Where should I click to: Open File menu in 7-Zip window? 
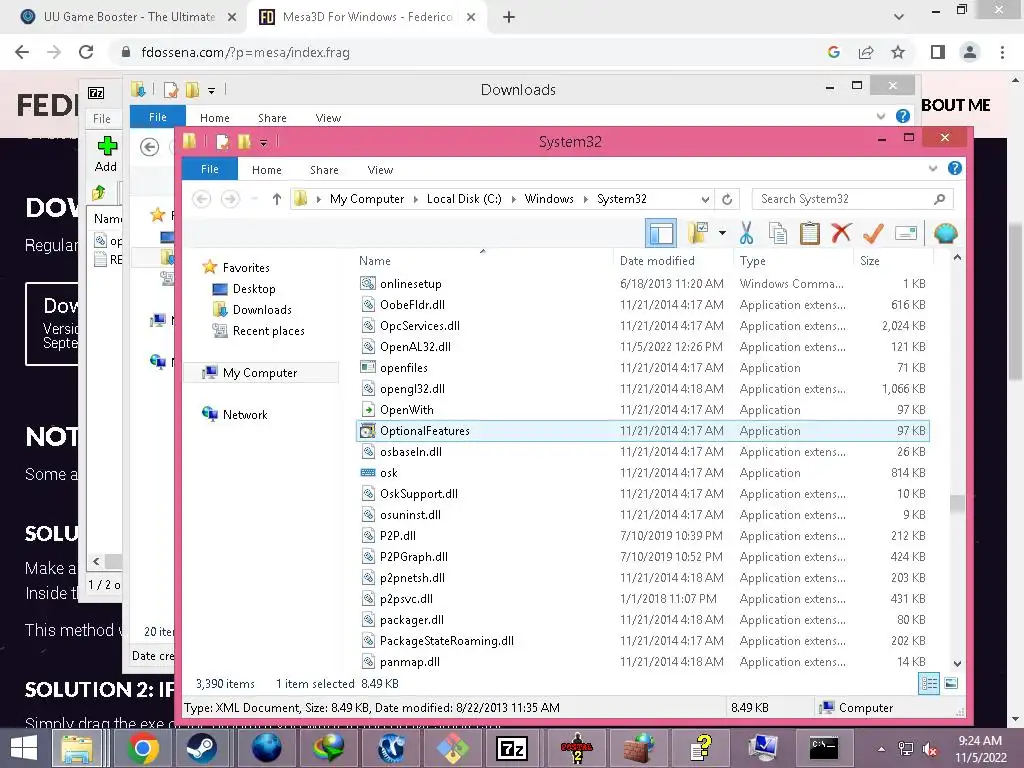[x=101, y=118]
